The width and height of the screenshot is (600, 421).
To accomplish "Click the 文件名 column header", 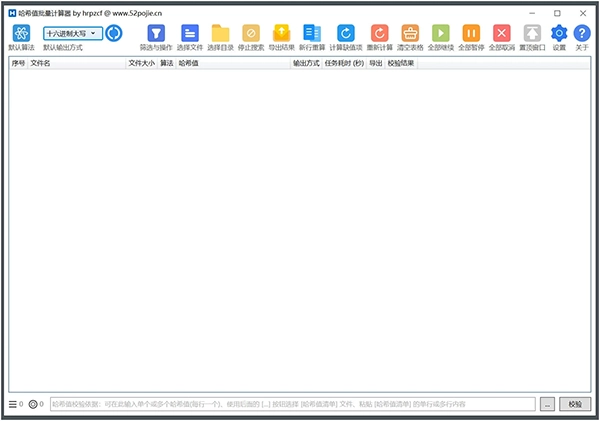I will click(75, 63).
